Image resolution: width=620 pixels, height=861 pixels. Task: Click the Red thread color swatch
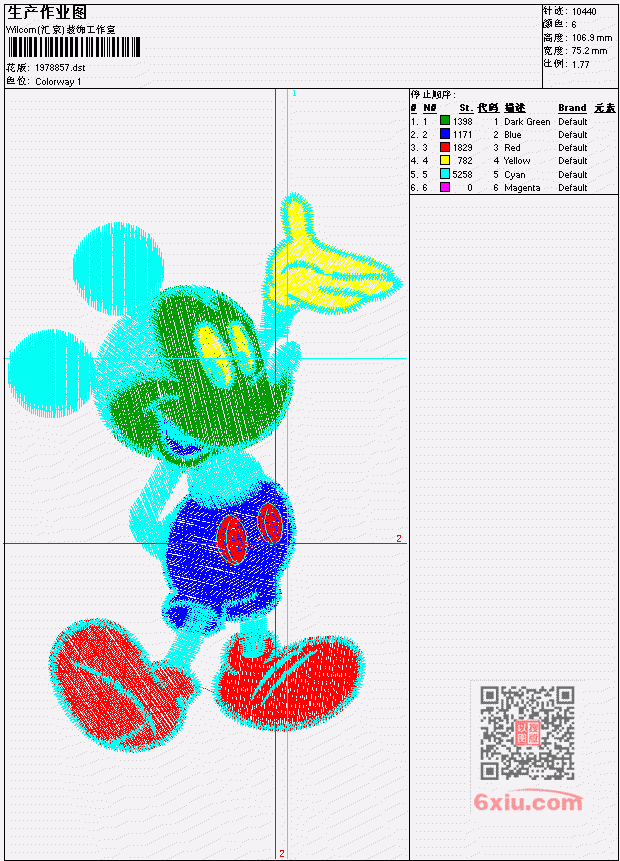pos(445,147)
